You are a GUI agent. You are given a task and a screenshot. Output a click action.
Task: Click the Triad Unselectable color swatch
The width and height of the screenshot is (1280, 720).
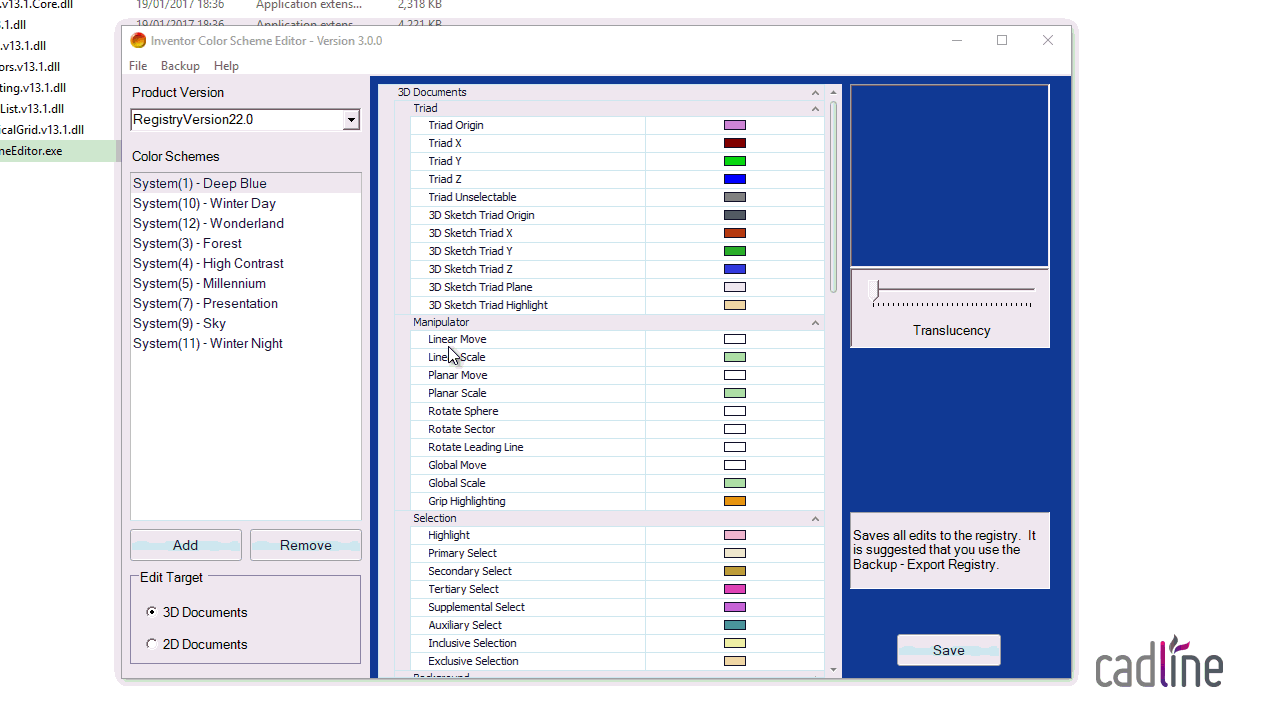point(735,197)
